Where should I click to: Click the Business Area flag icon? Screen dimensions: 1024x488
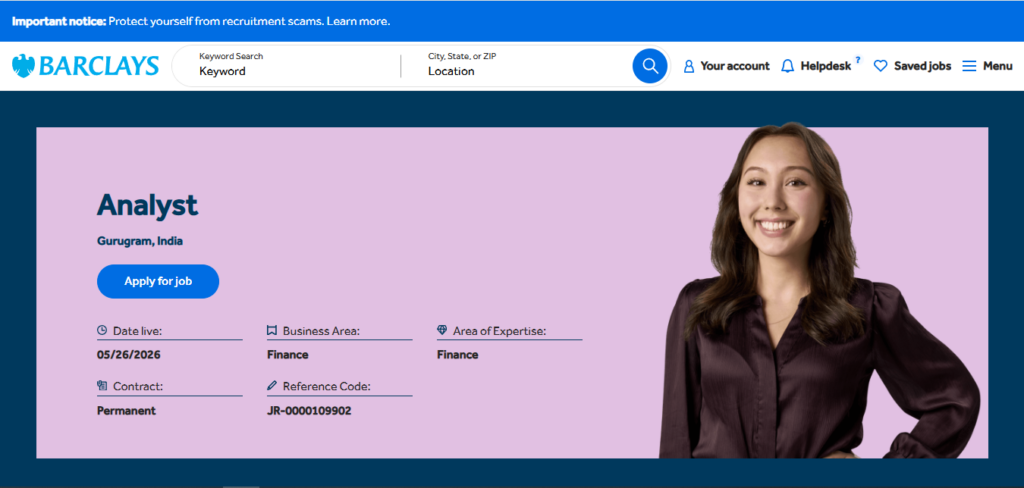pyautogui.click(x=272, y=331)
